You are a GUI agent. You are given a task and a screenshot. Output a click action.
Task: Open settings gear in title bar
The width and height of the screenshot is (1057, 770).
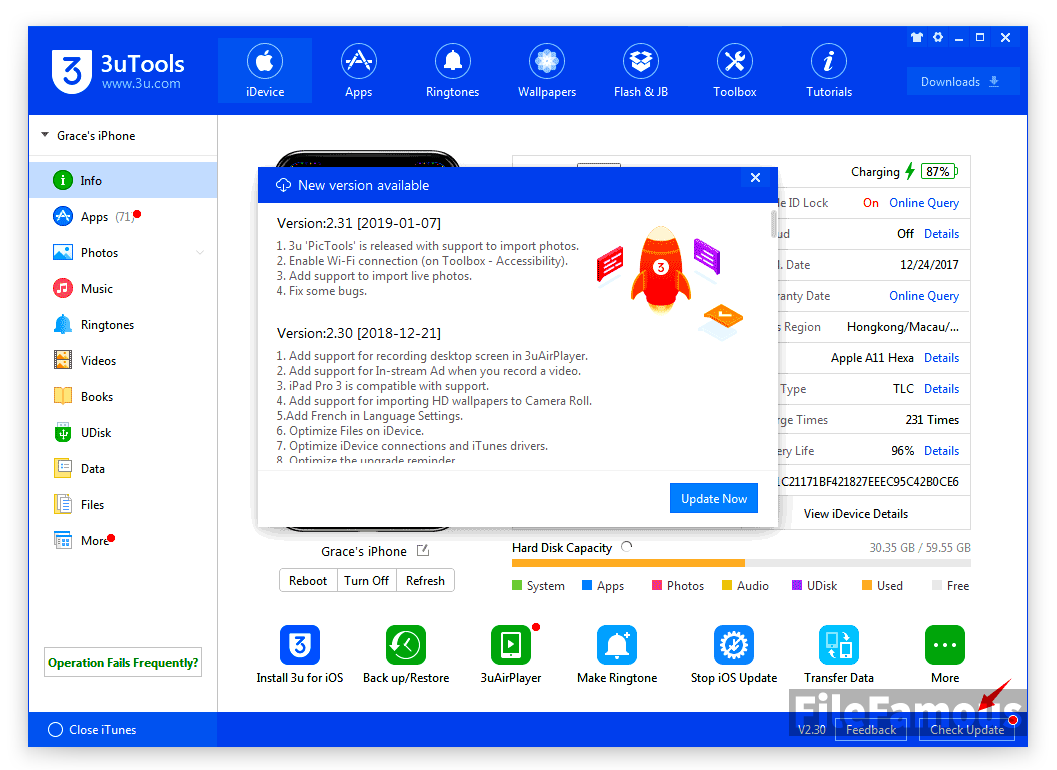point(938,38)
